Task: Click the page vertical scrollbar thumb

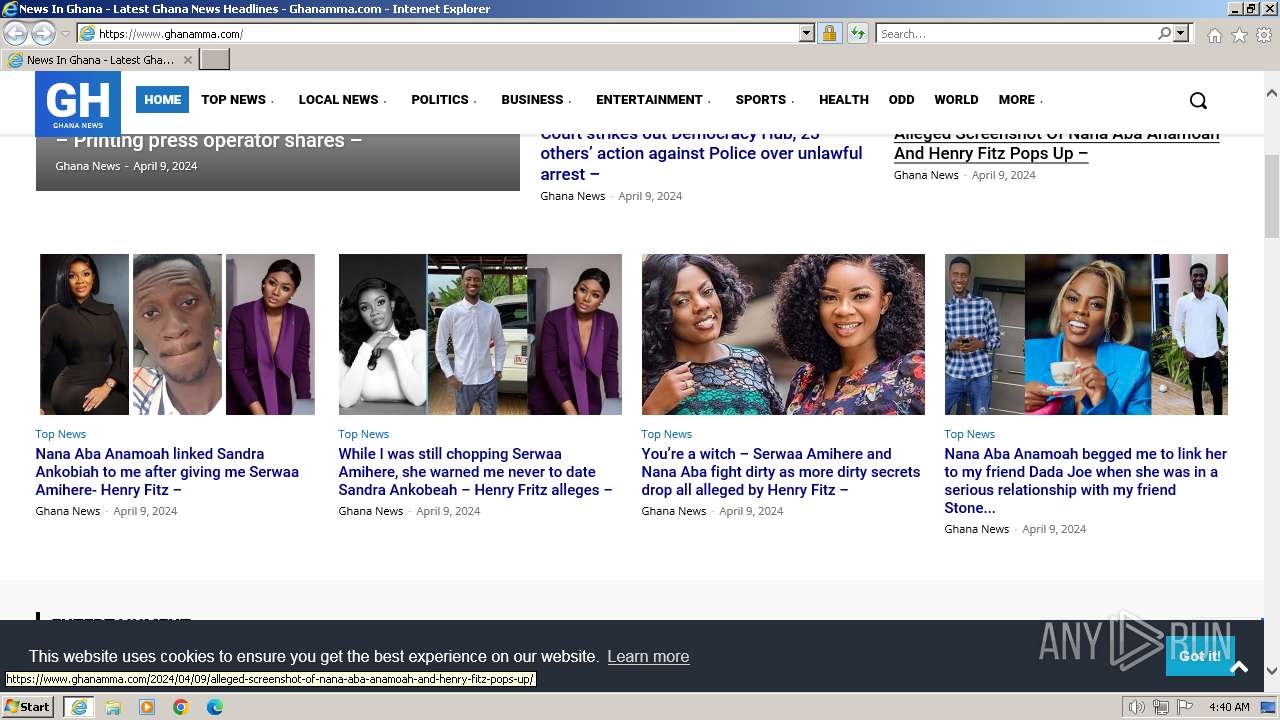Action: [1272, 196]
